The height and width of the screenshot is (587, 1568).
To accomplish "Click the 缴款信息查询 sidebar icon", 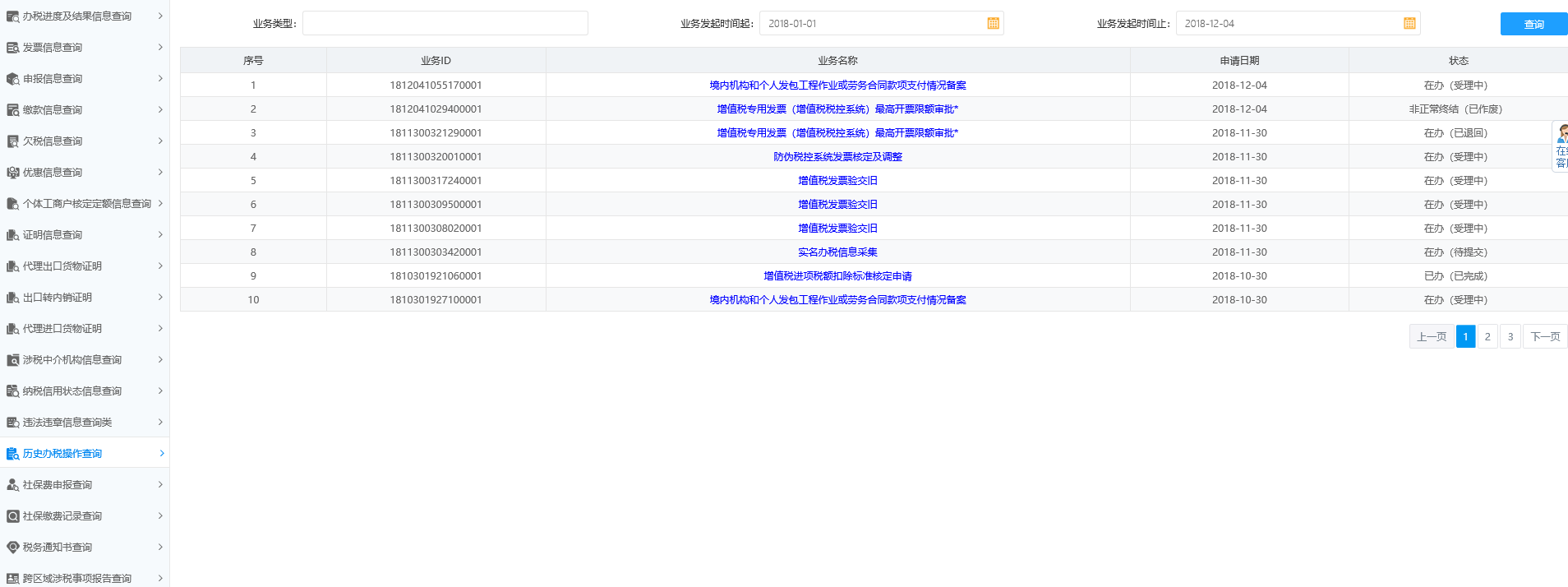I will pyautogui.click(x=12, y=110).
